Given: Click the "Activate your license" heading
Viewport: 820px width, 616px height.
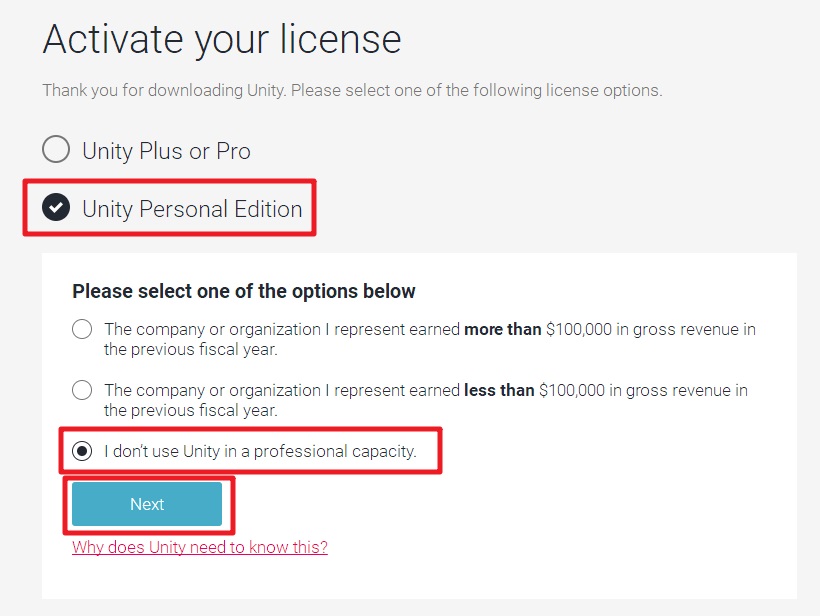Looking at the screenshot, I should (x=222, y=40).
